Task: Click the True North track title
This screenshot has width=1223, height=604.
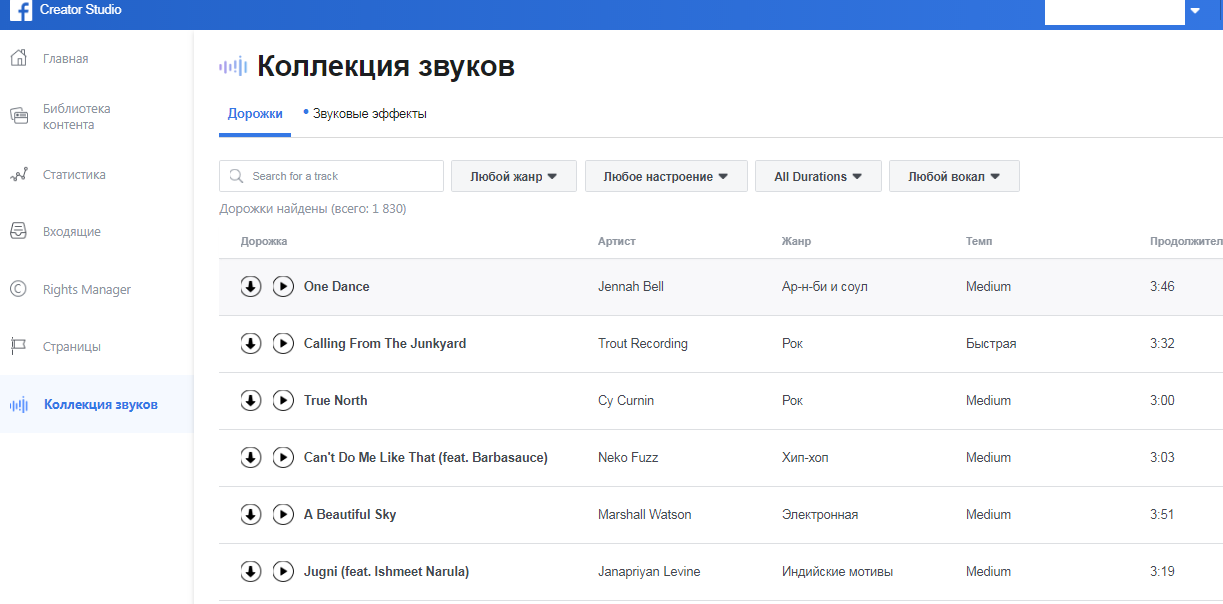Action: click(x=336, y=400)
